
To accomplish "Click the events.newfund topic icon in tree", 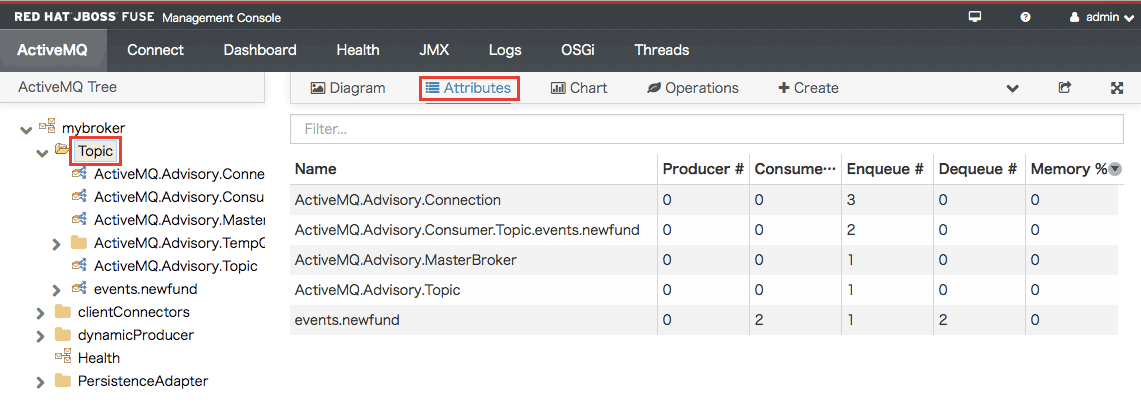I will point(79,288).
